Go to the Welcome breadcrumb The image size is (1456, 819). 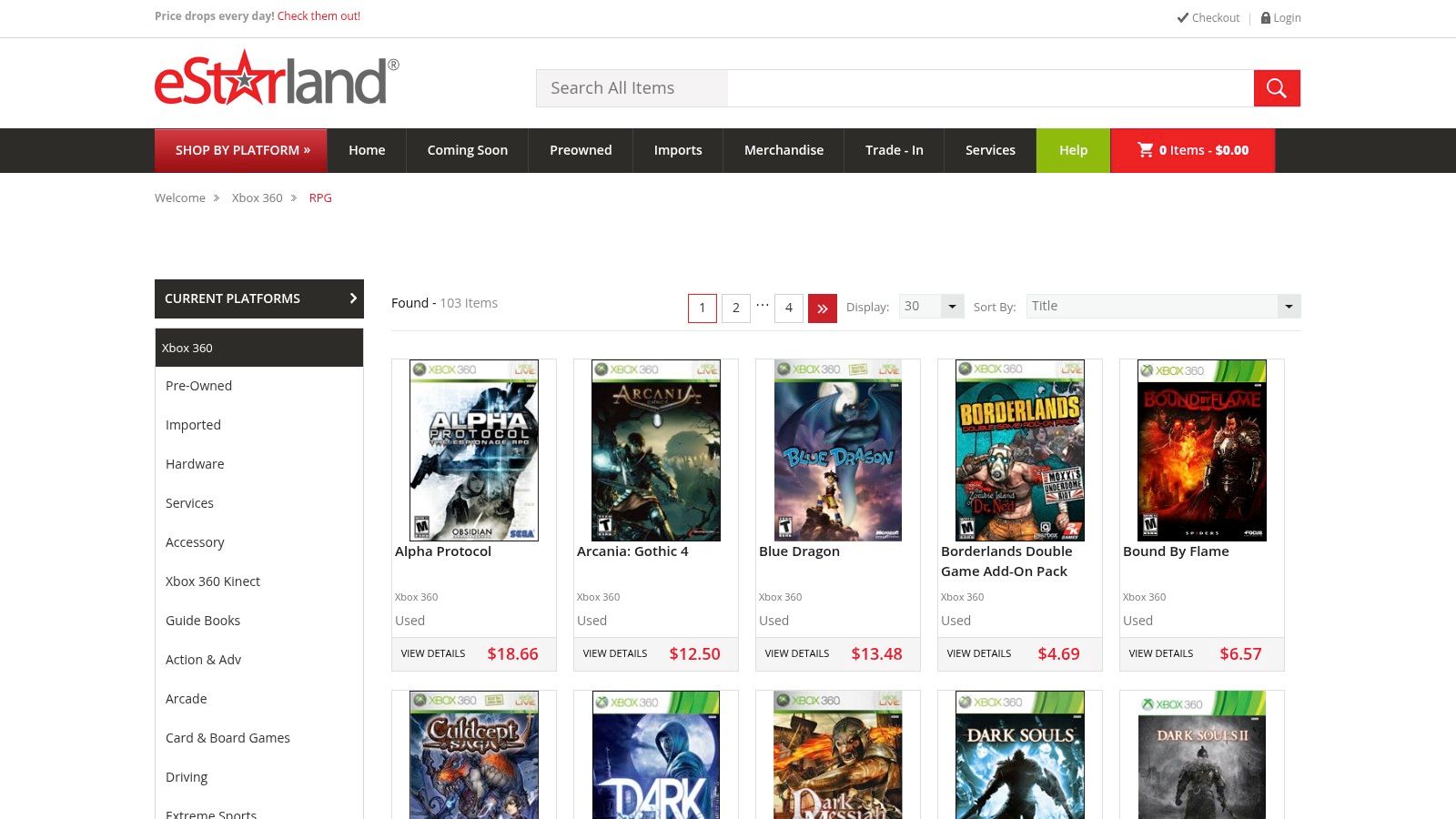click(180, 198)
